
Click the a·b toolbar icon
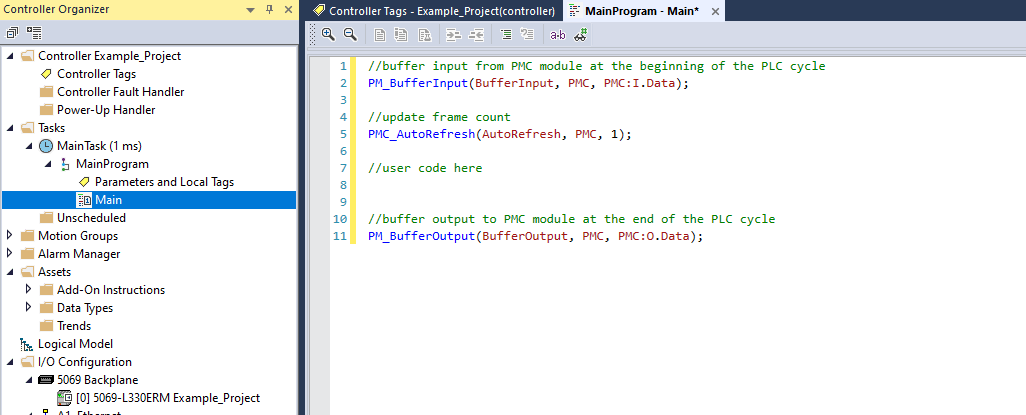click(x=558, y=34)
